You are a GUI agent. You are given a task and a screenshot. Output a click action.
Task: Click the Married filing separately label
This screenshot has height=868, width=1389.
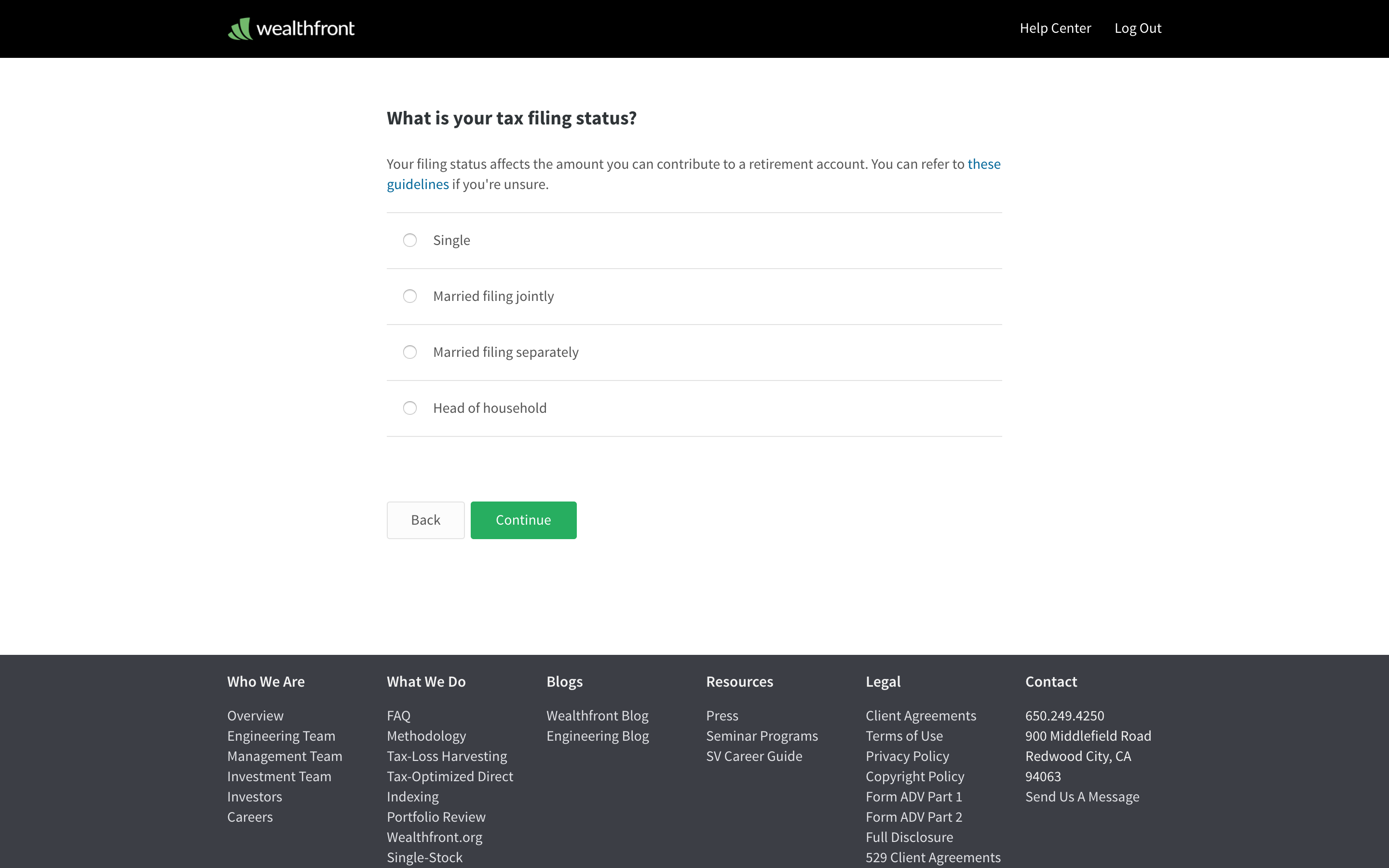point(505,353)
